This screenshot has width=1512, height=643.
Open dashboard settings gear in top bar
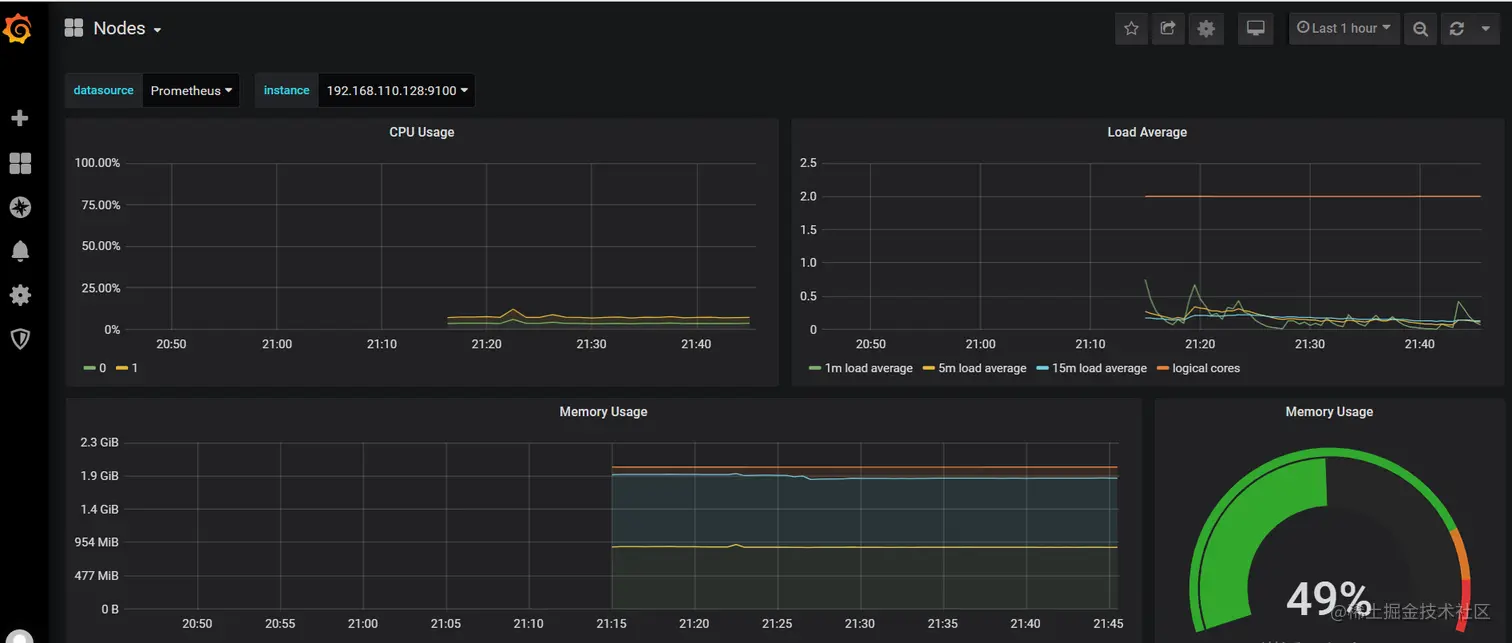tap(1206, 29)
